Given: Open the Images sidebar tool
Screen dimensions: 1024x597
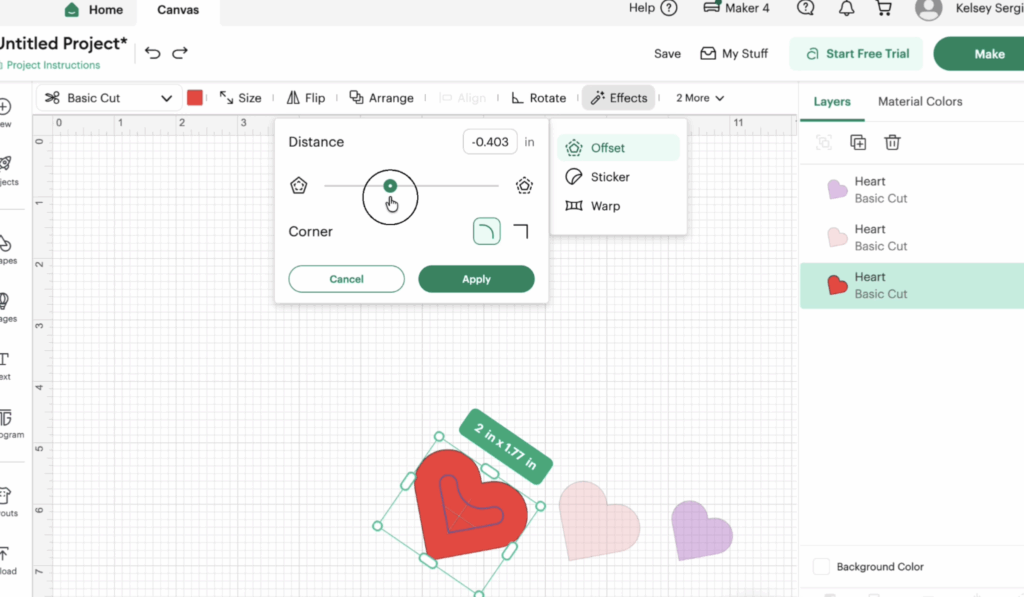Looking at the screenshot, I should pos(7,308).
